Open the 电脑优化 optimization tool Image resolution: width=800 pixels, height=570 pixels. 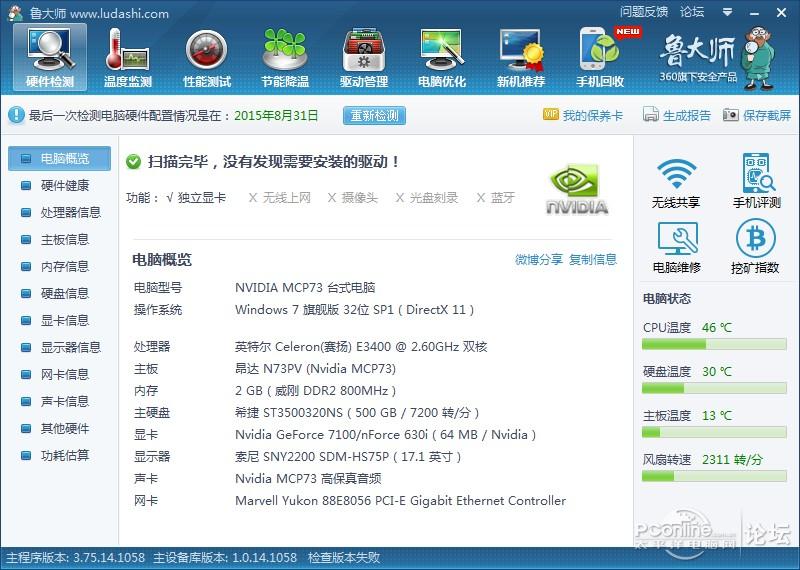pos(442,57)
